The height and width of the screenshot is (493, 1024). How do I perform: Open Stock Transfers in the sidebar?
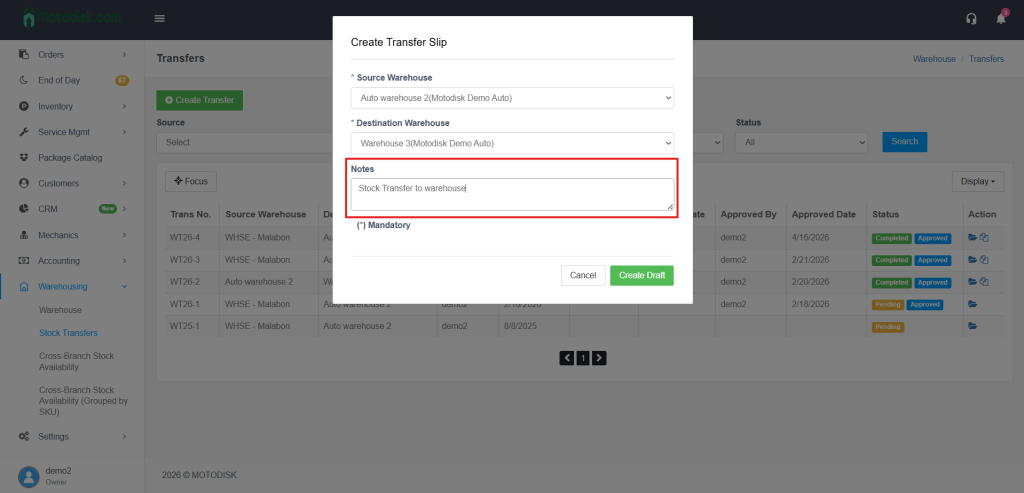coord(68,332)
